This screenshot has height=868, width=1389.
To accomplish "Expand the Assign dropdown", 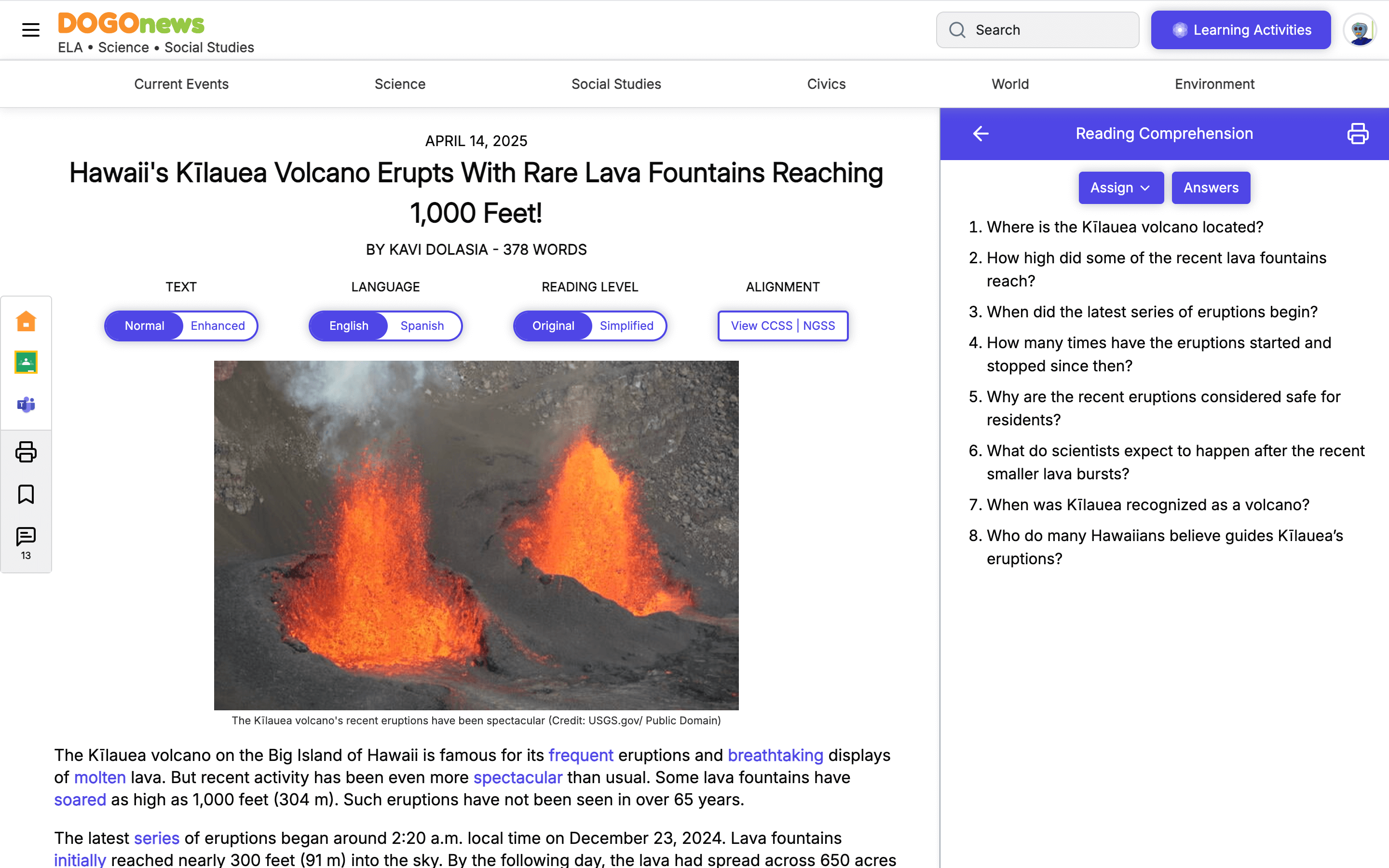I will click(x=1120, y=188).
